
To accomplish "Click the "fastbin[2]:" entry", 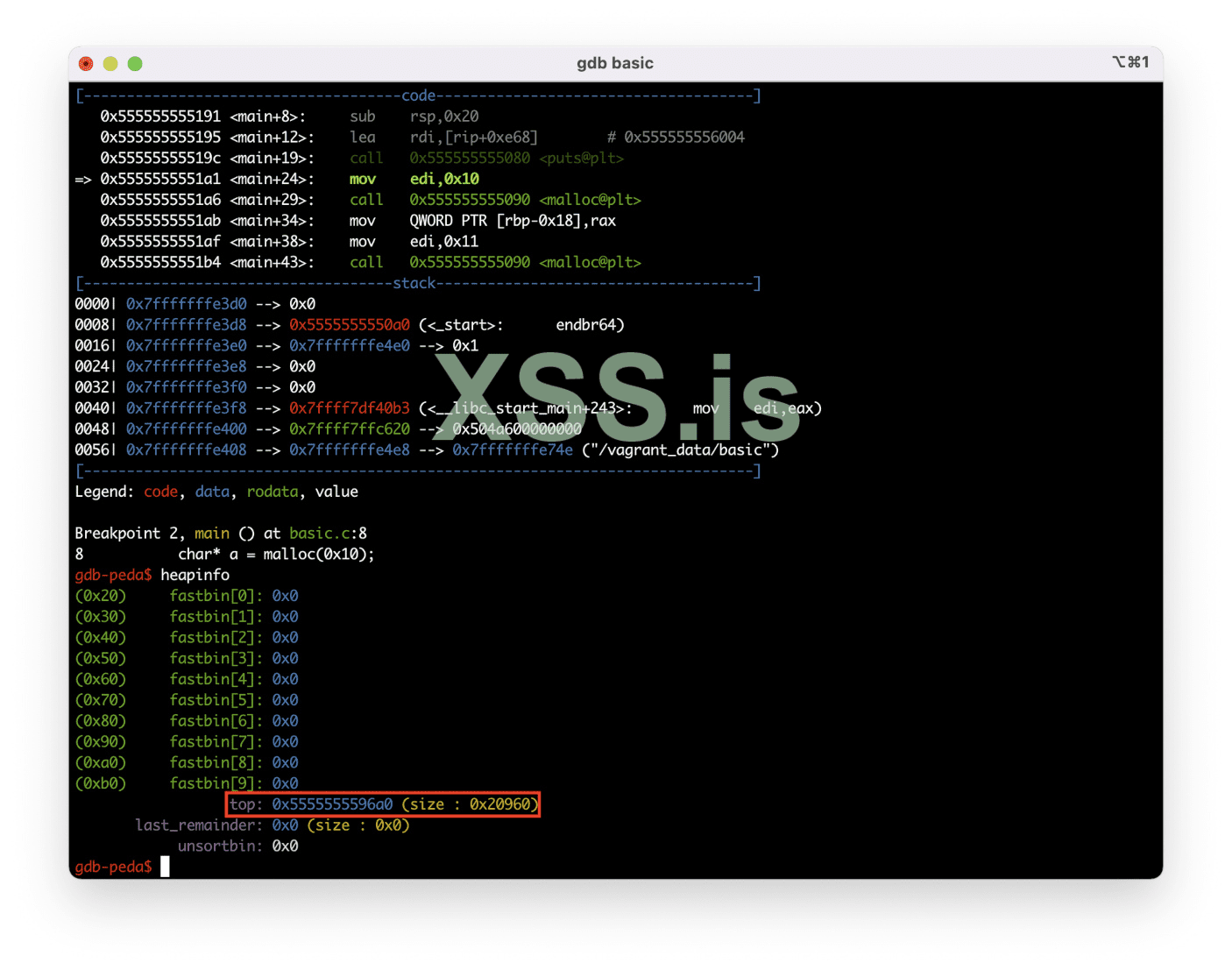I will (216, 638).
